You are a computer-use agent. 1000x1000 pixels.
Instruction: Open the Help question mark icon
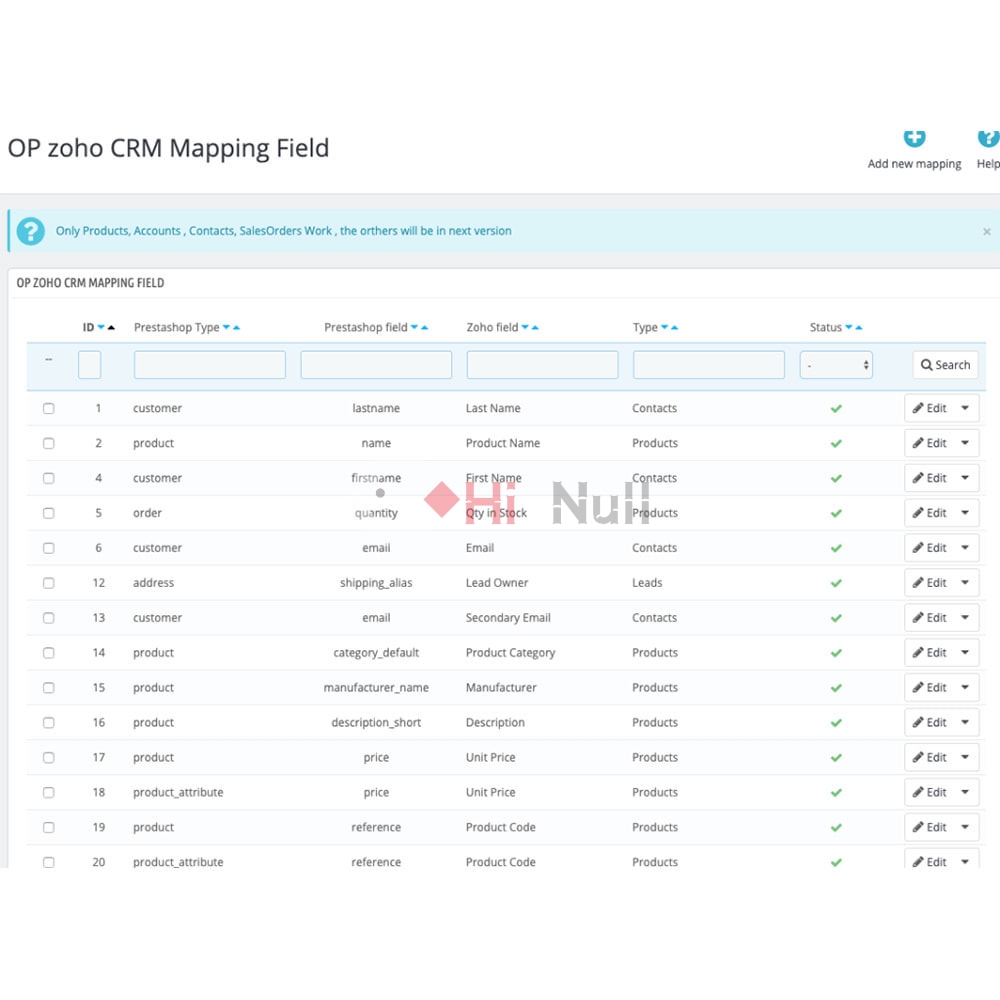coord(988,138)
